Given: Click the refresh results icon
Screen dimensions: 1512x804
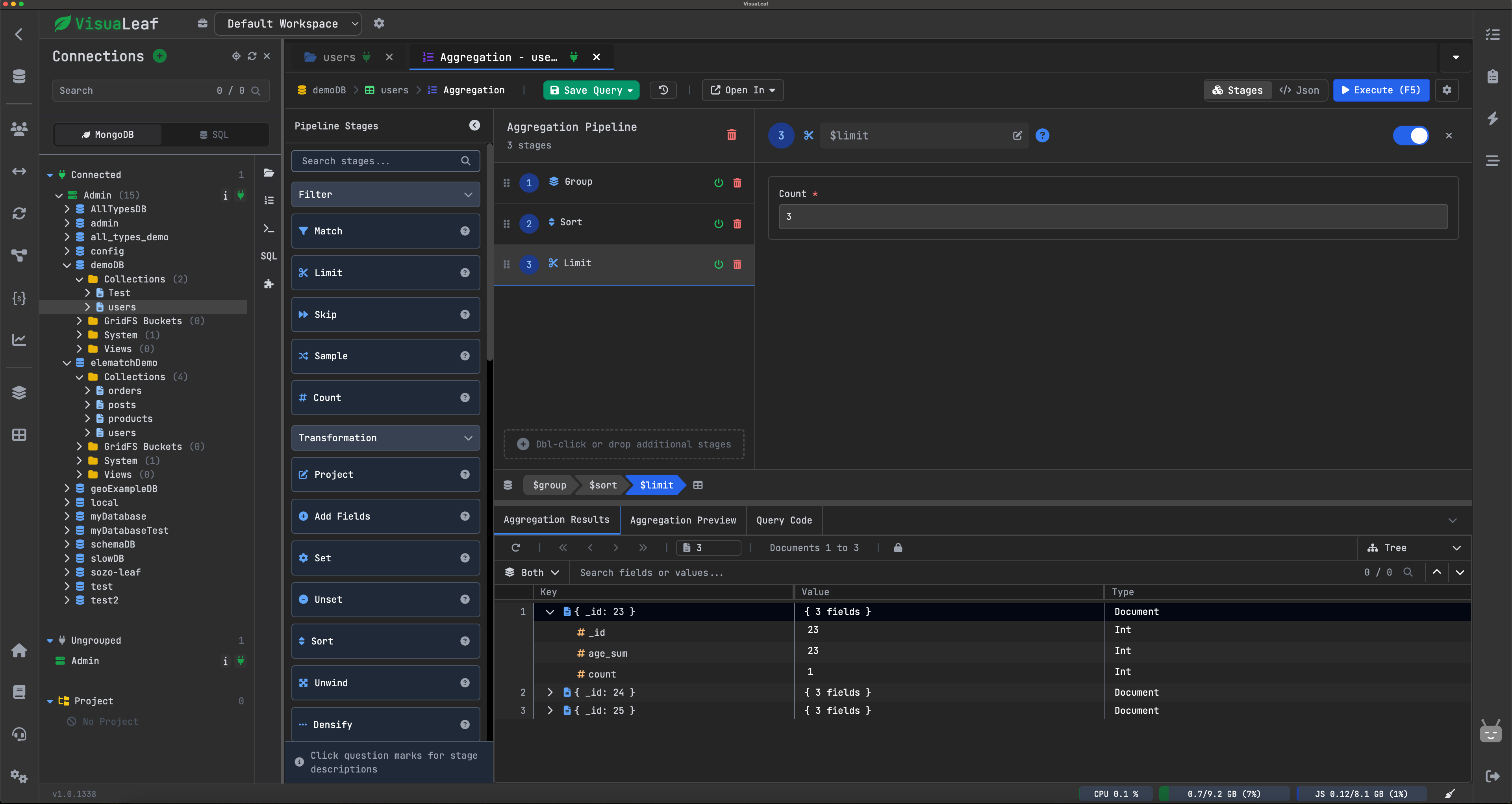Looking at the screenshot, I should (515, 548).
